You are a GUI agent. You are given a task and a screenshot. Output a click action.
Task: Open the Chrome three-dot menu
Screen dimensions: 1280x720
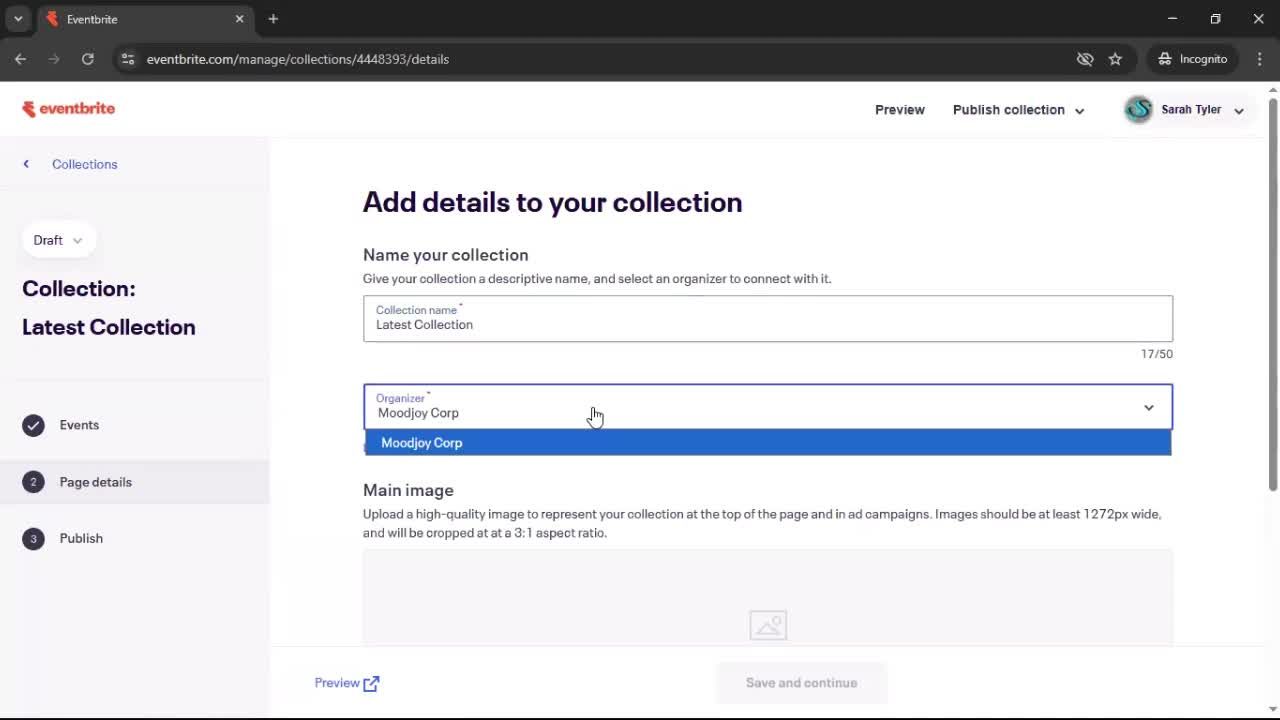1259,59
